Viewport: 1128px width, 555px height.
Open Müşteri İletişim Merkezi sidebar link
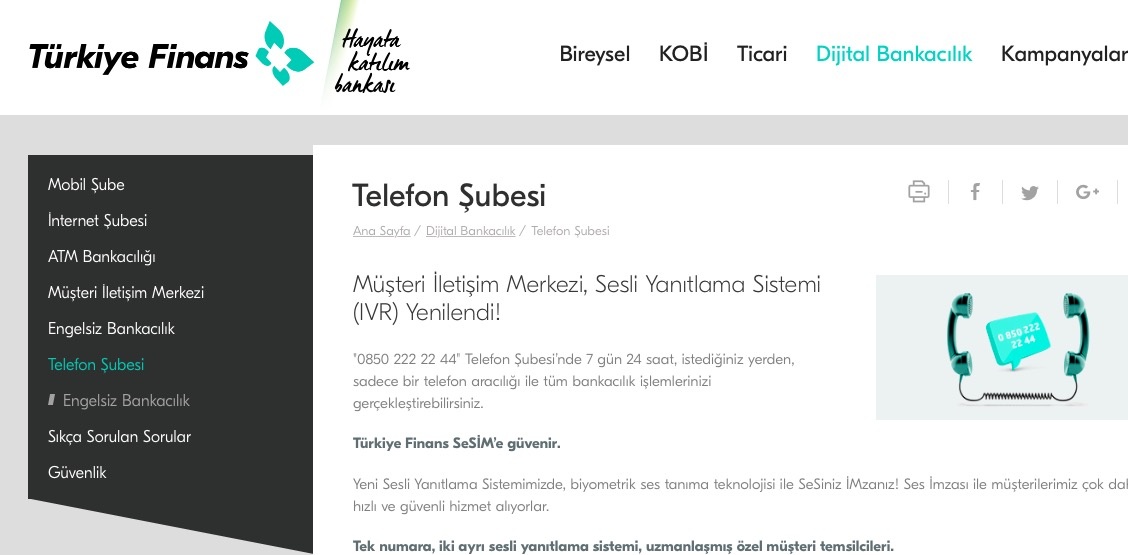126,292
